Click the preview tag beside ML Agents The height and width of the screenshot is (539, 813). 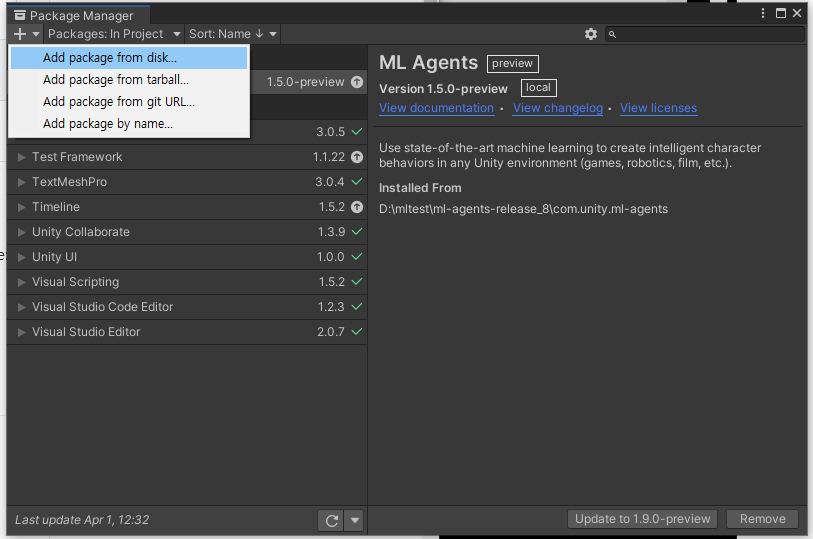coord(512,64)
